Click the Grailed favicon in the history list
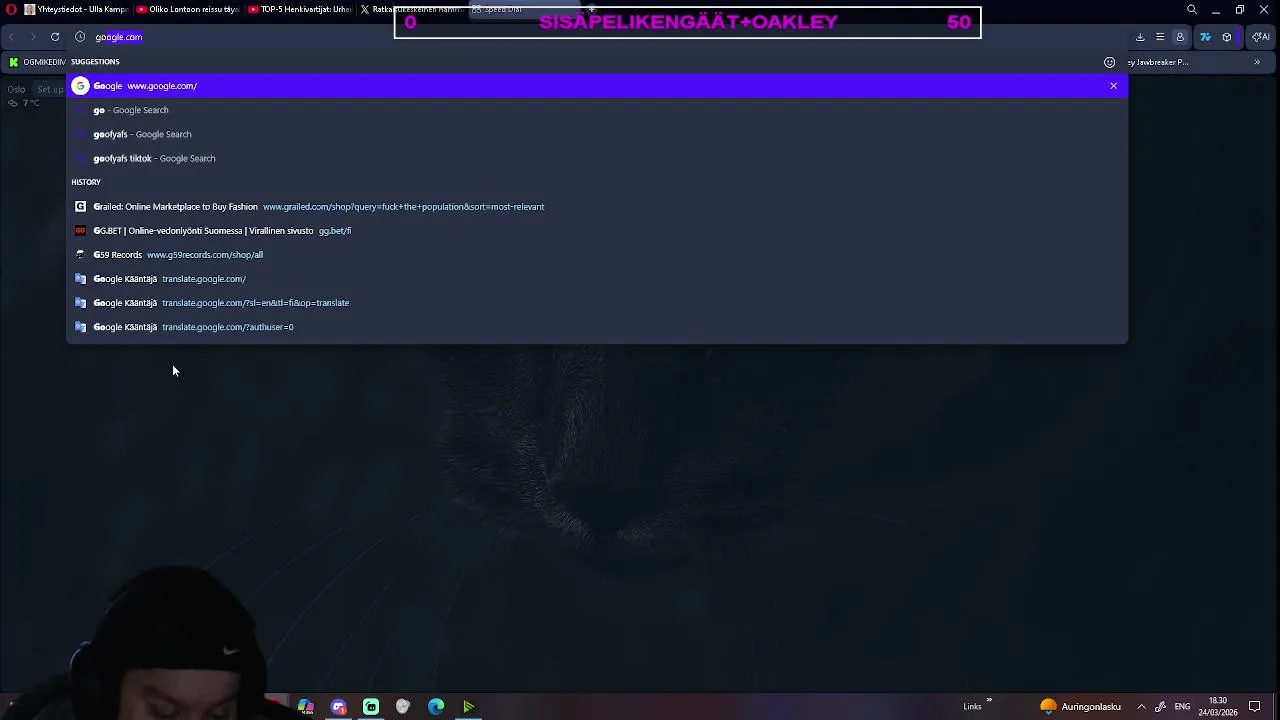 (x=81, y=207)
